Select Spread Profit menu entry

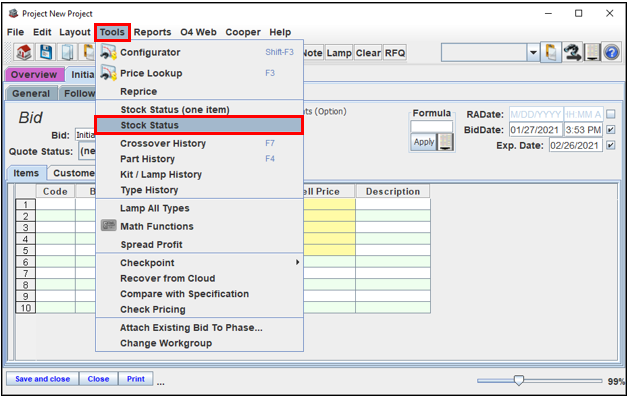[199, 244]
